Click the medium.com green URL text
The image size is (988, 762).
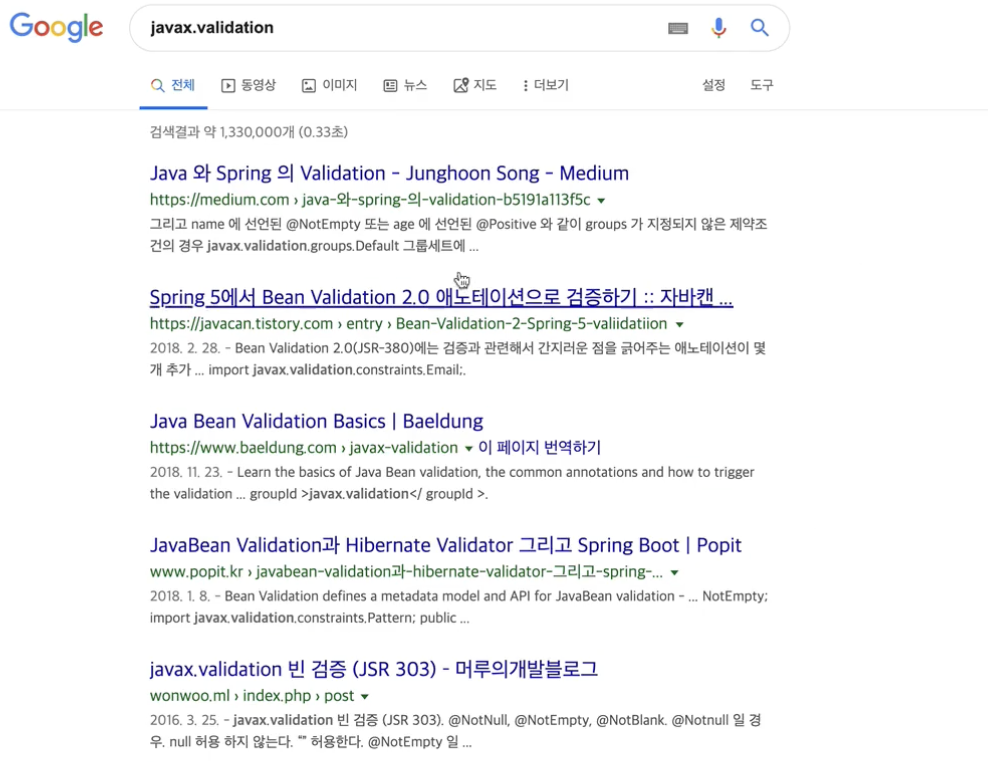coord(370,200)
